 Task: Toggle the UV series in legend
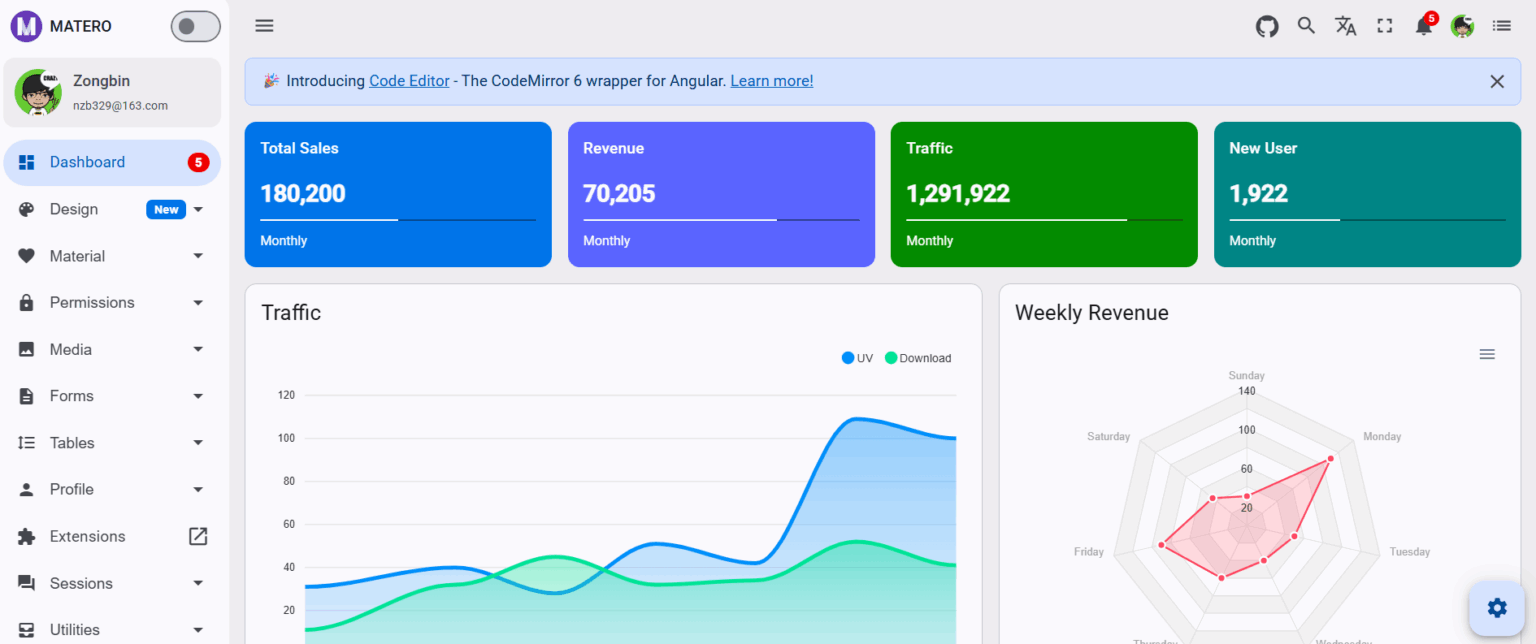tap(857, 358)
